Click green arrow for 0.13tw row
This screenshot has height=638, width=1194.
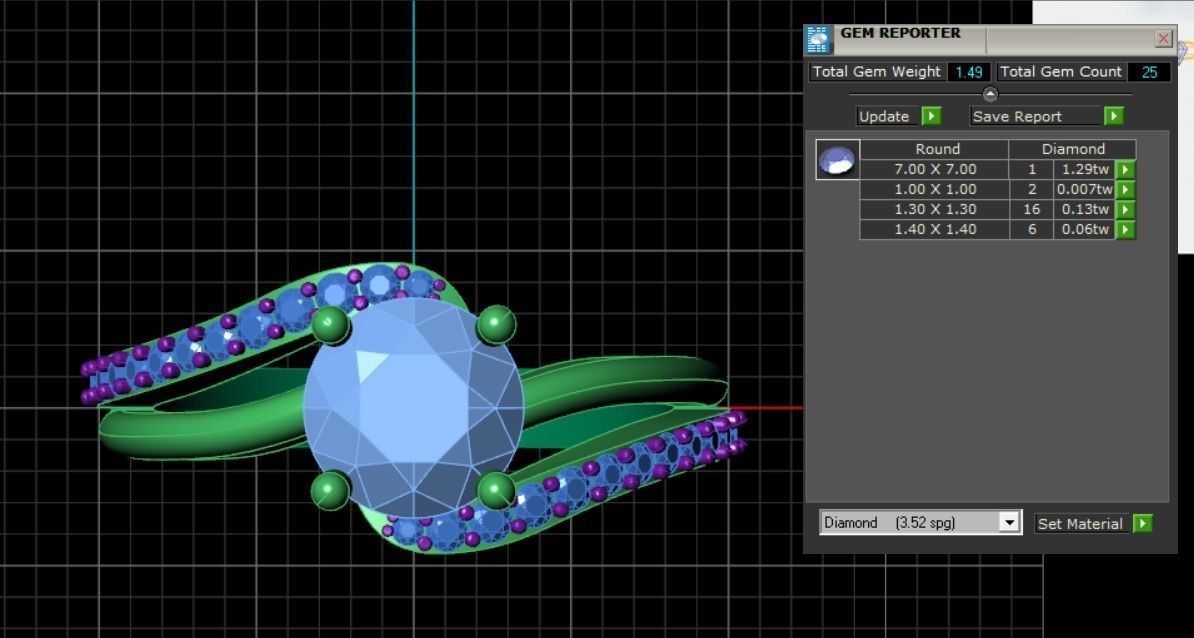(x=1125, y=209)
